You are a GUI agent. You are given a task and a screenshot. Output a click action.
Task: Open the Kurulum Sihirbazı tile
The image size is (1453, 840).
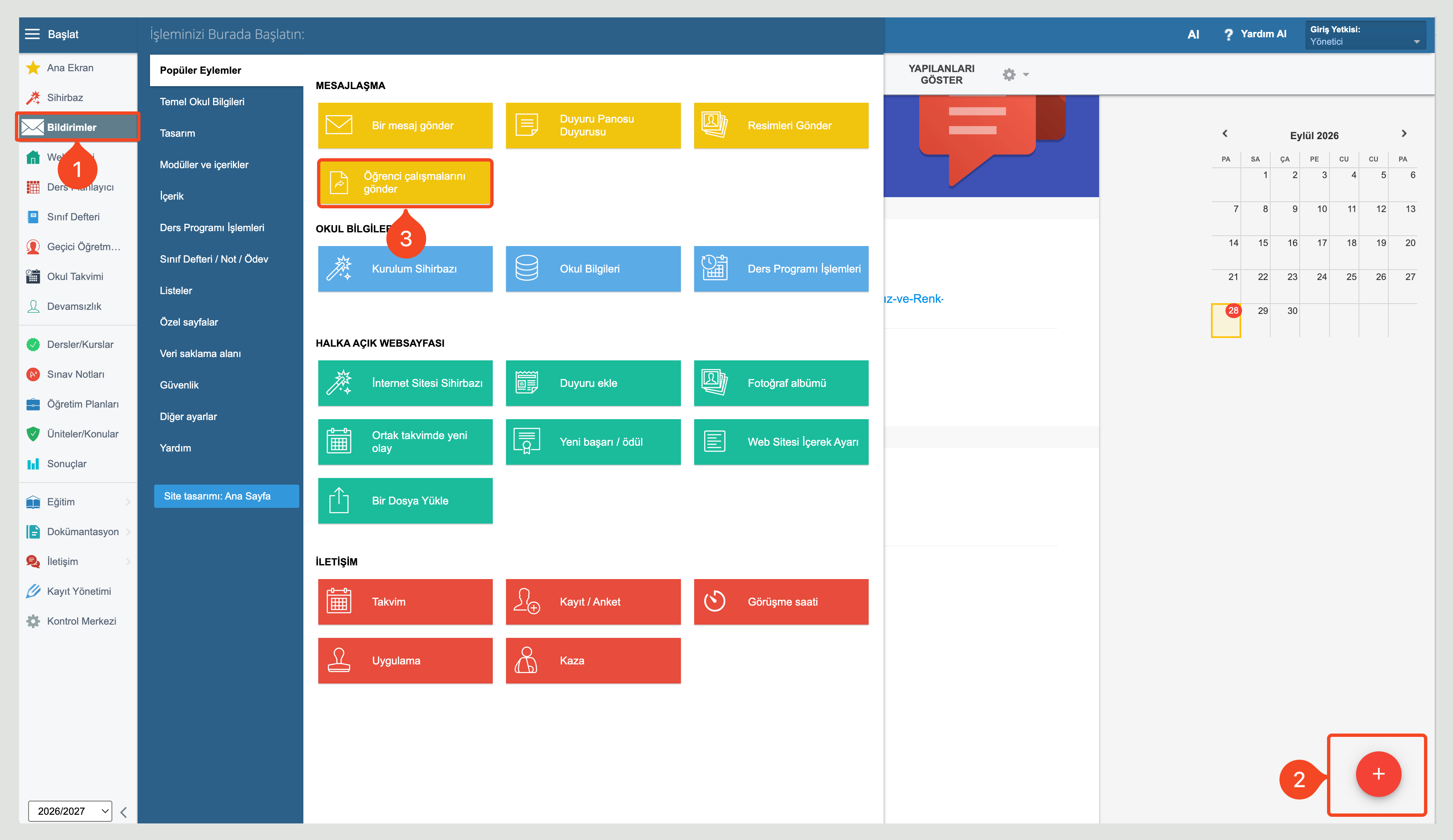[x=405, y=269]
